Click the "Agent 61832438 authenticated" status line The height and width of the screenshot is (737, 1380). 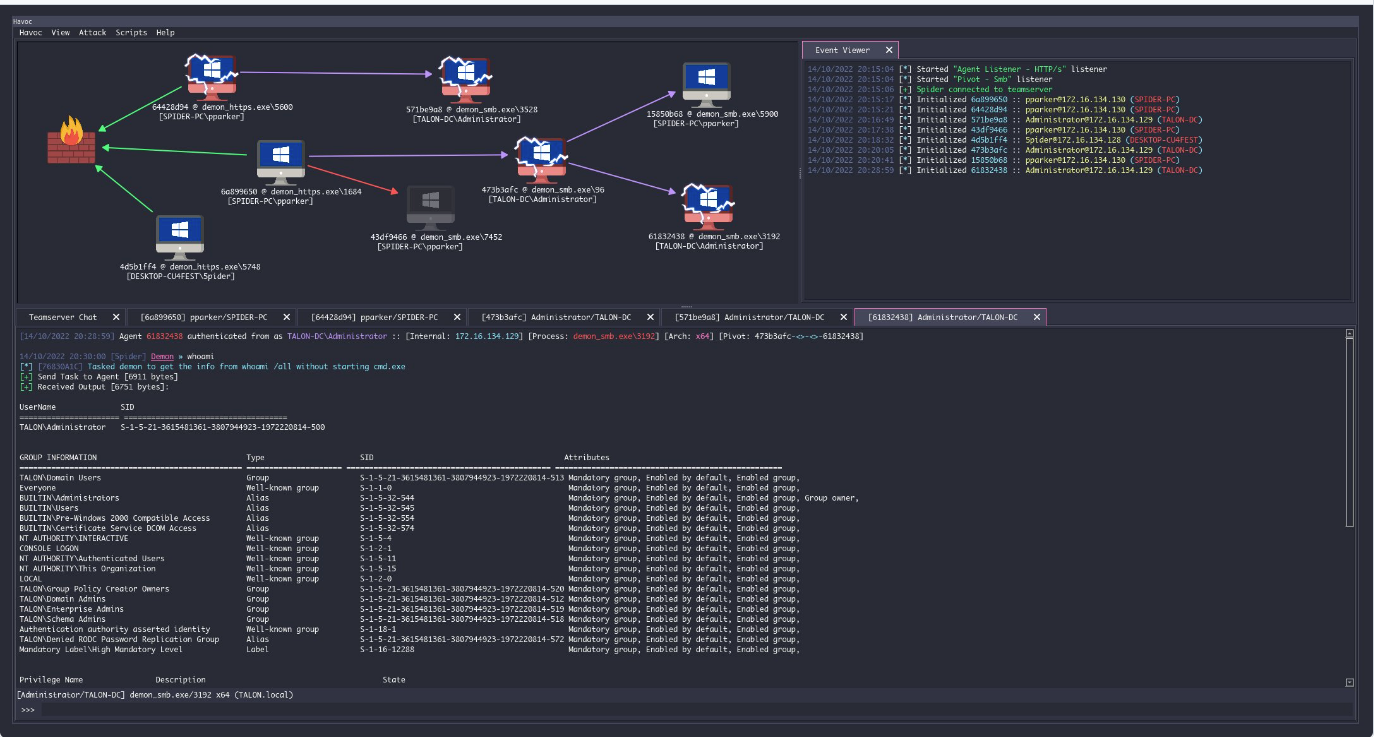point(441,336)
